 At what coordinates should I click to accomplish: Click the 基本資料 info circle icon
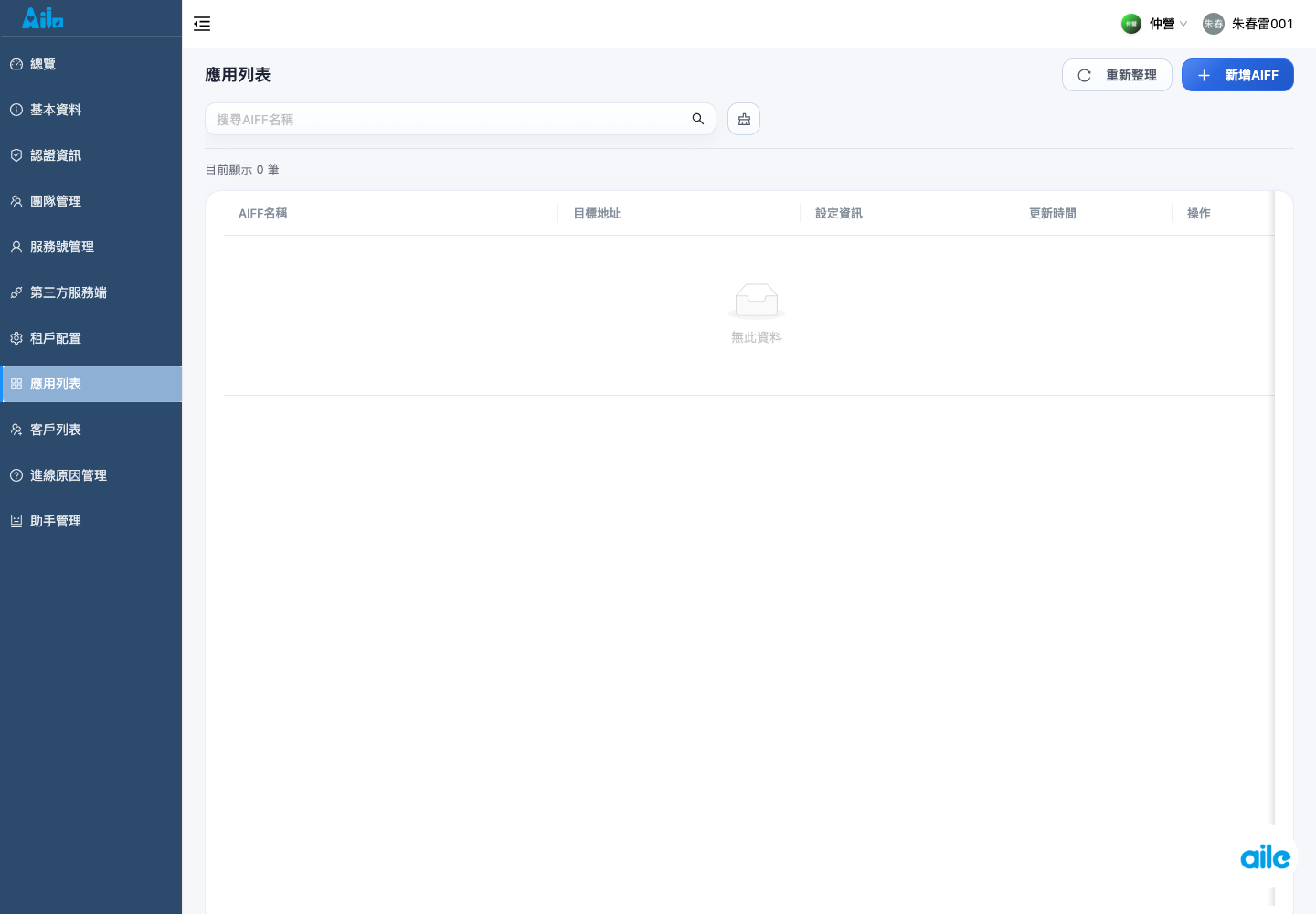point(16,110)
